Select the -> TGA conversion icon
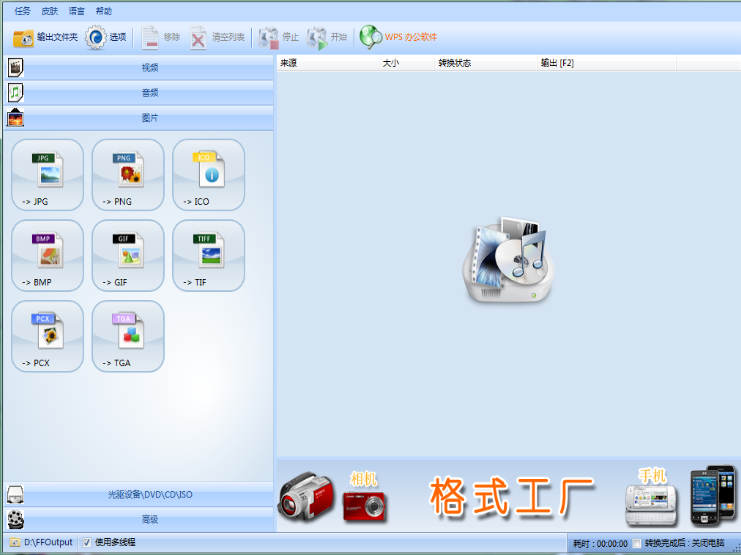This screenshot has width=741, height=555. pos(128,336)
